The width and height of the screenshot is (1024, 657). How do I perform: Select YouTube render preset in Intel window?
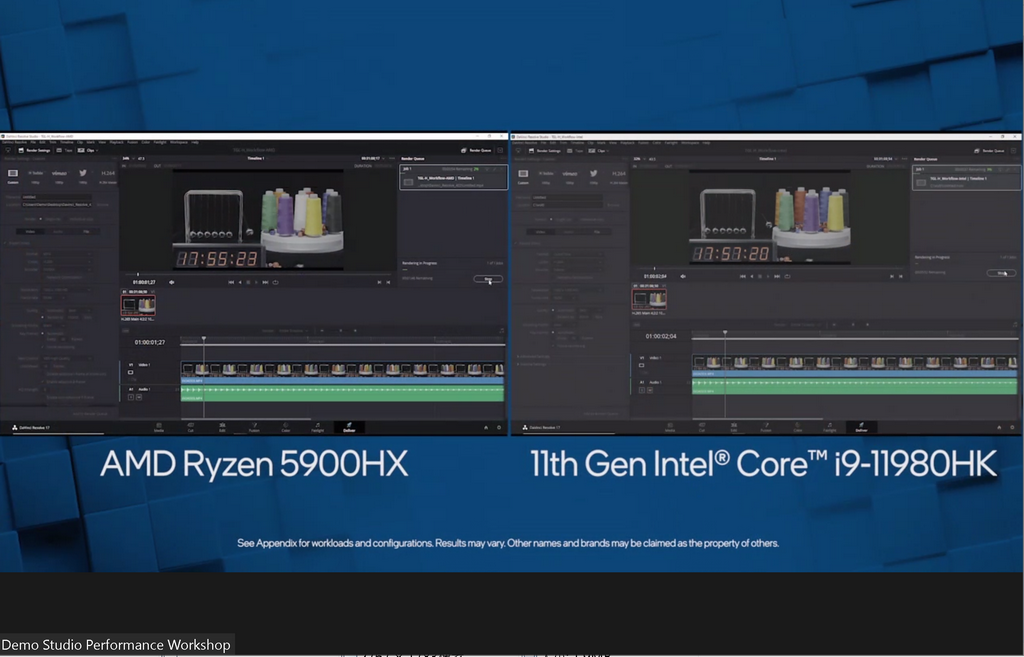[x=546, y=177]
